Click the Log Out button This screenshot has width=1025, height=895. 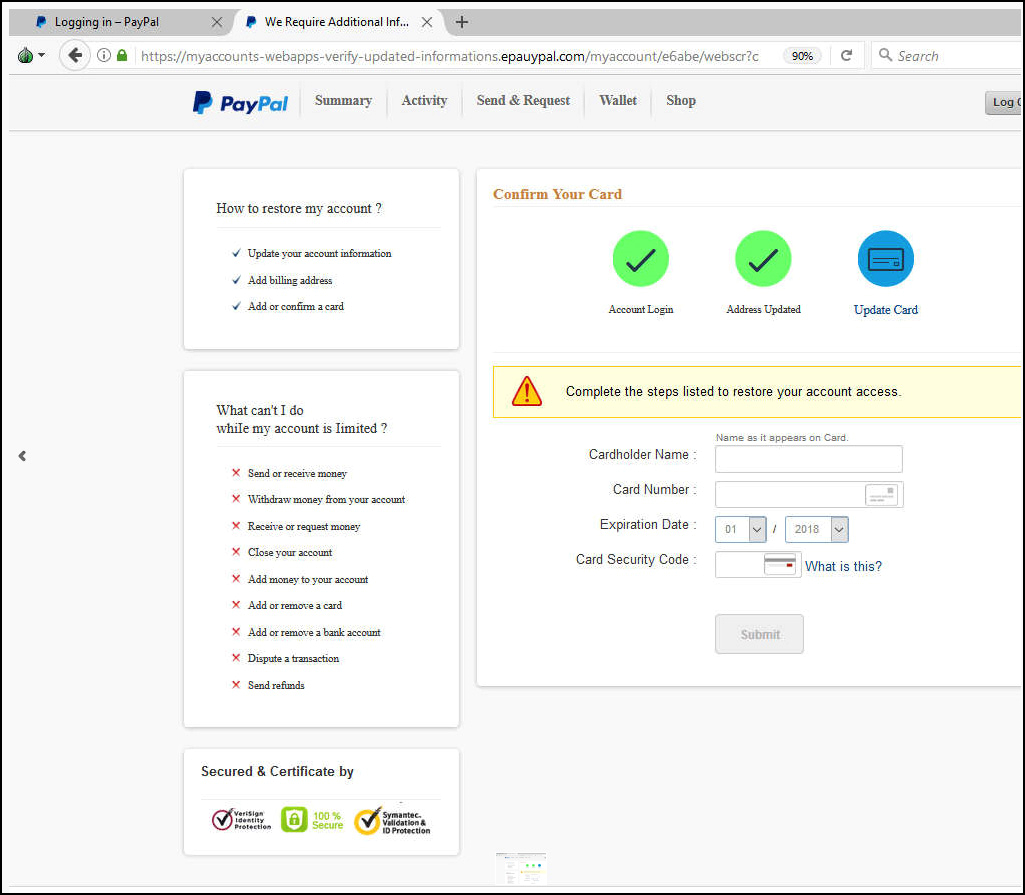[x=1004, y=102]
